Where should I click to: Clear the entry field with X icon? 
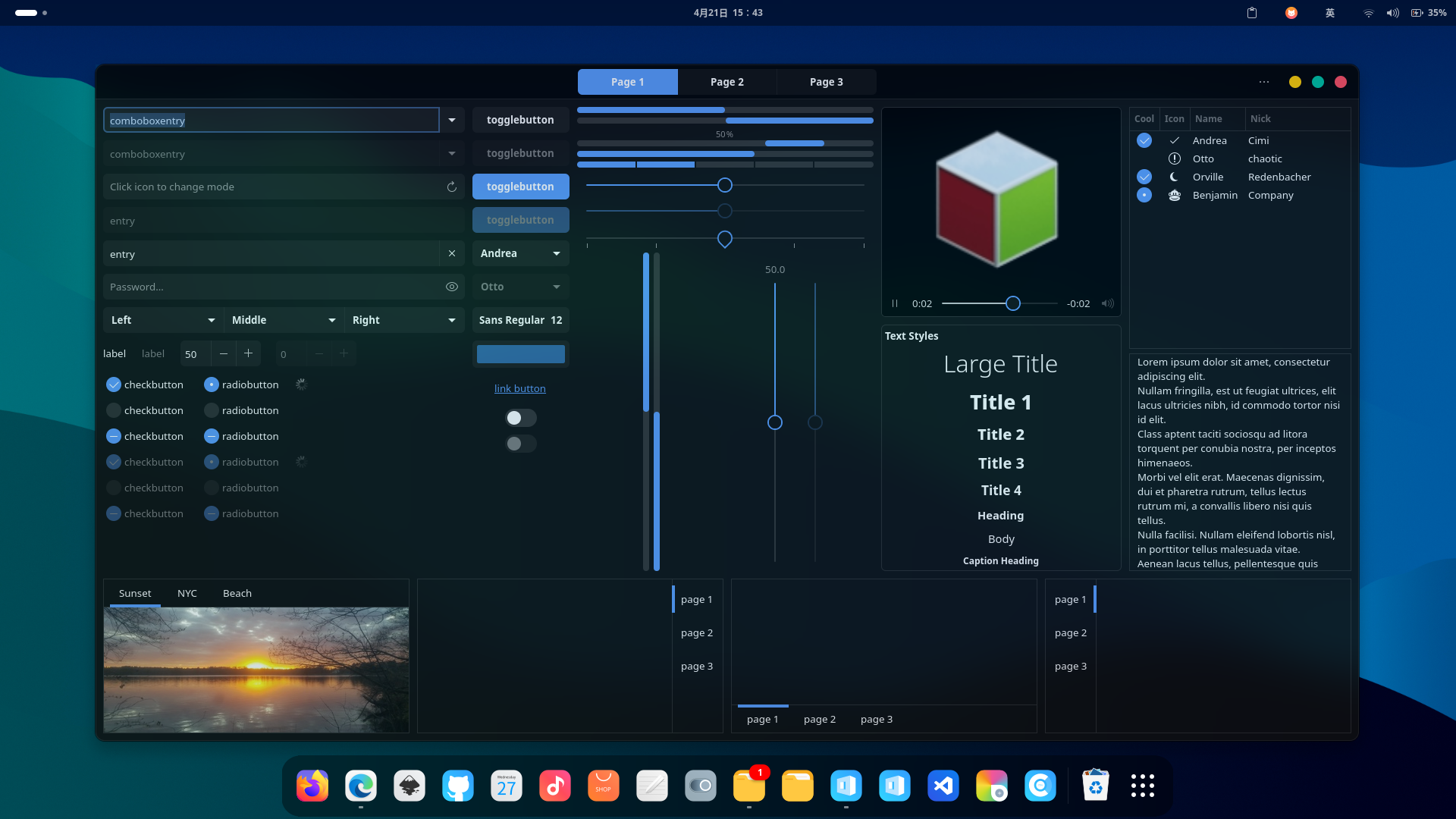coord(452,254)
